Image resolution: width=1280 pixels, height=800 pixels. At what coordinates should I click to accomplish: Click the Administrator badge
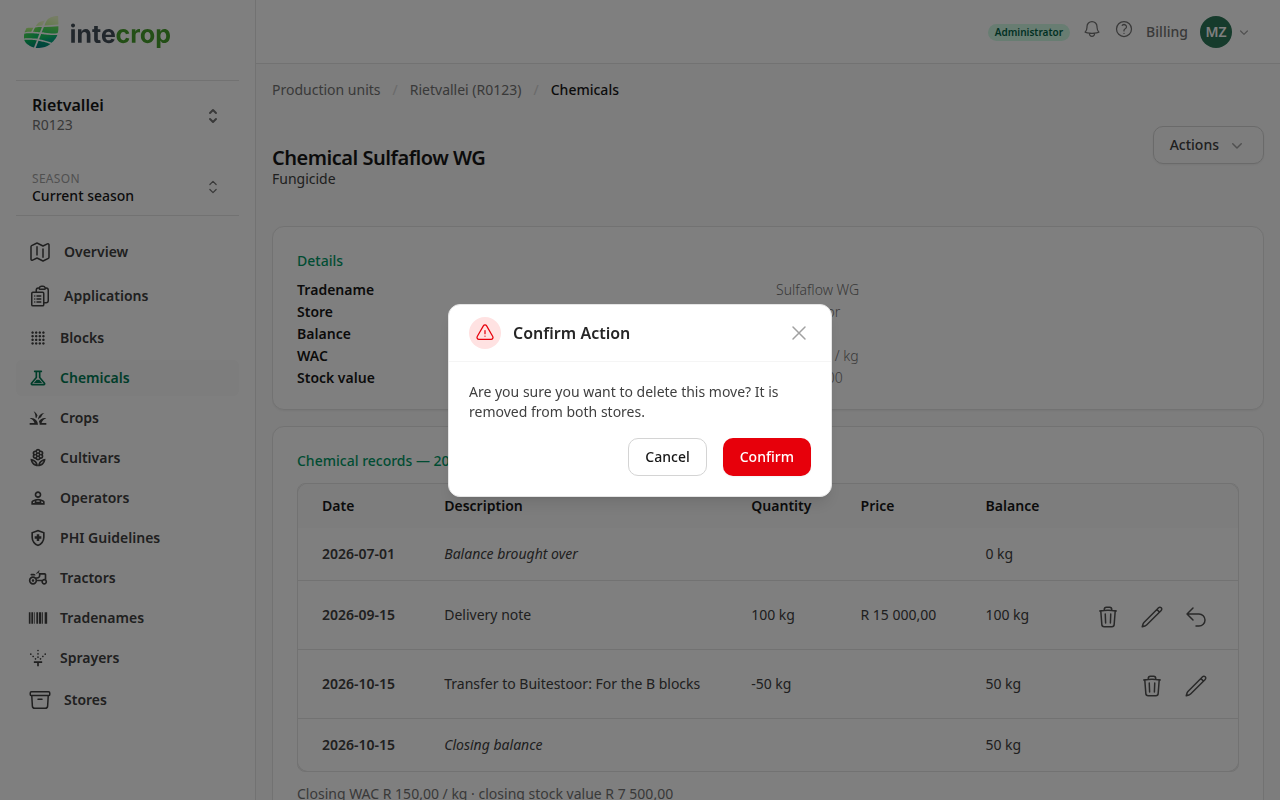1029,32
